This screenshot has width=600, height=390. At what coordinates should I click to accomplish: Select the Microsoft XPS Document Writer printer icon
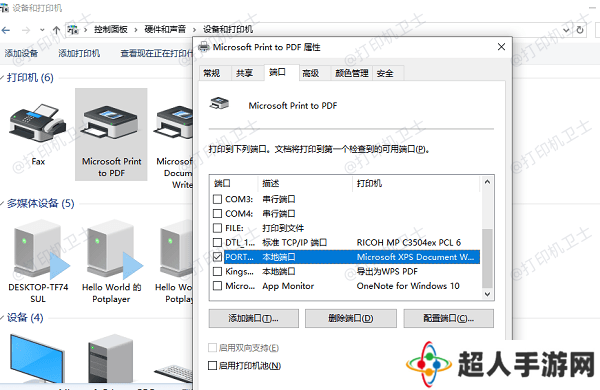click(174, 123)
